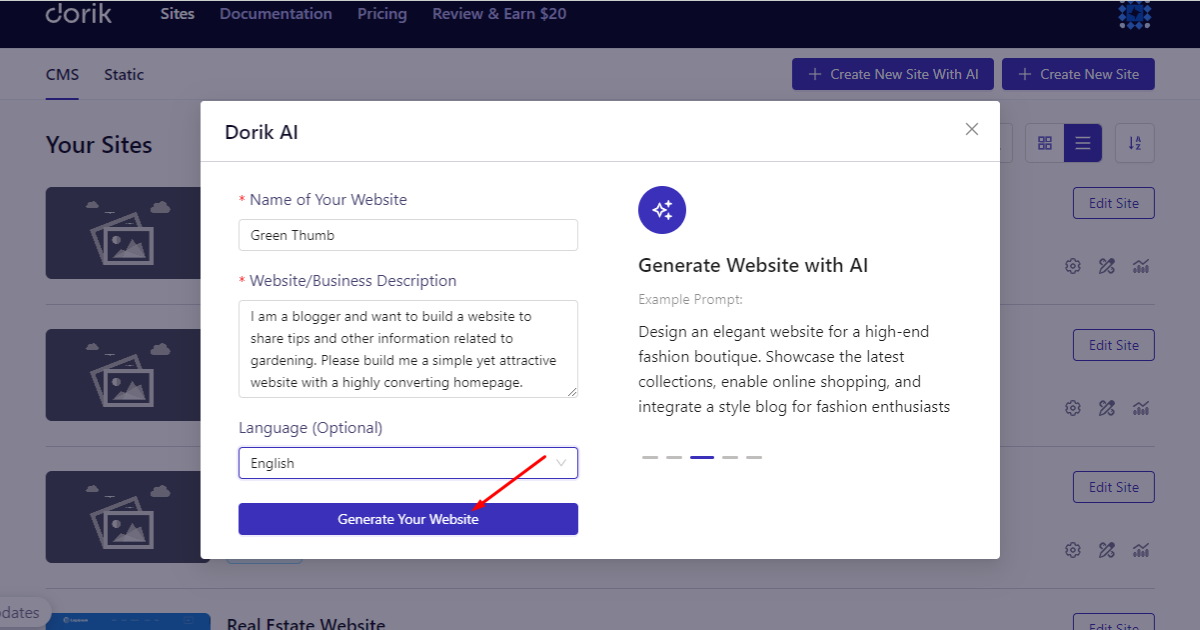Sort sites alphabetically with A-Z icon
The image size is (1200, 630).
click(1135, 143)
